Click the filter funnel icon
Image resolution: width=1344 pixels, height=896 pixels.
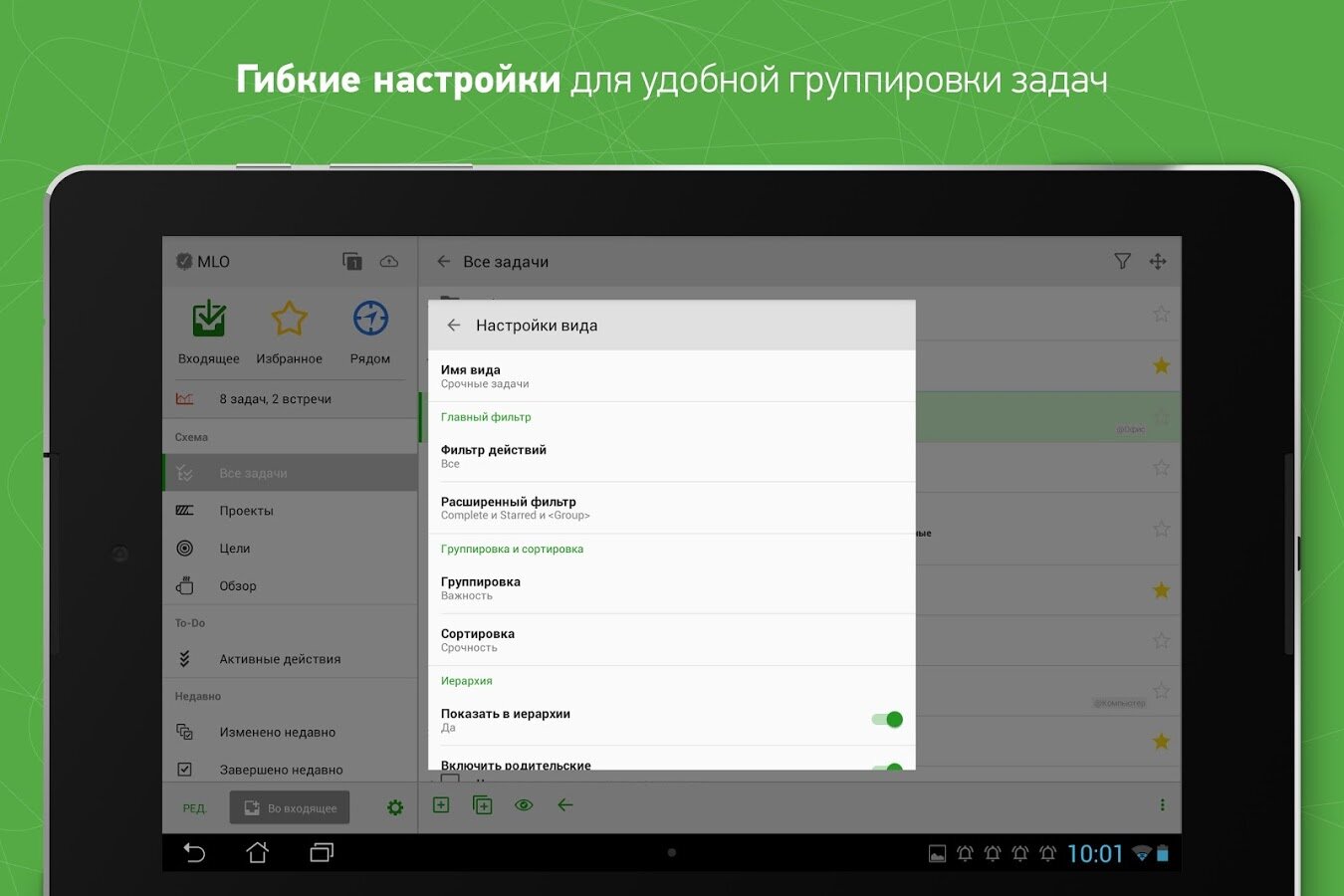1122,262
